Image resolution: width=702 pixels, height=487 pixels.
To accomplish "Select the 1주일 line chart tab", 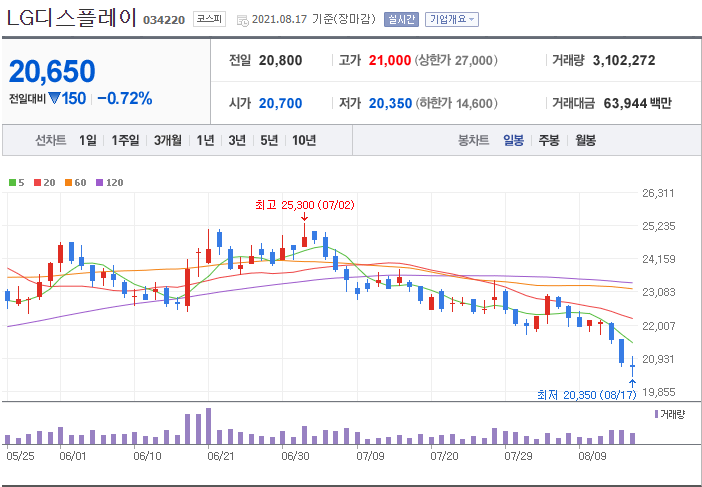I will [x=125, y=141].
